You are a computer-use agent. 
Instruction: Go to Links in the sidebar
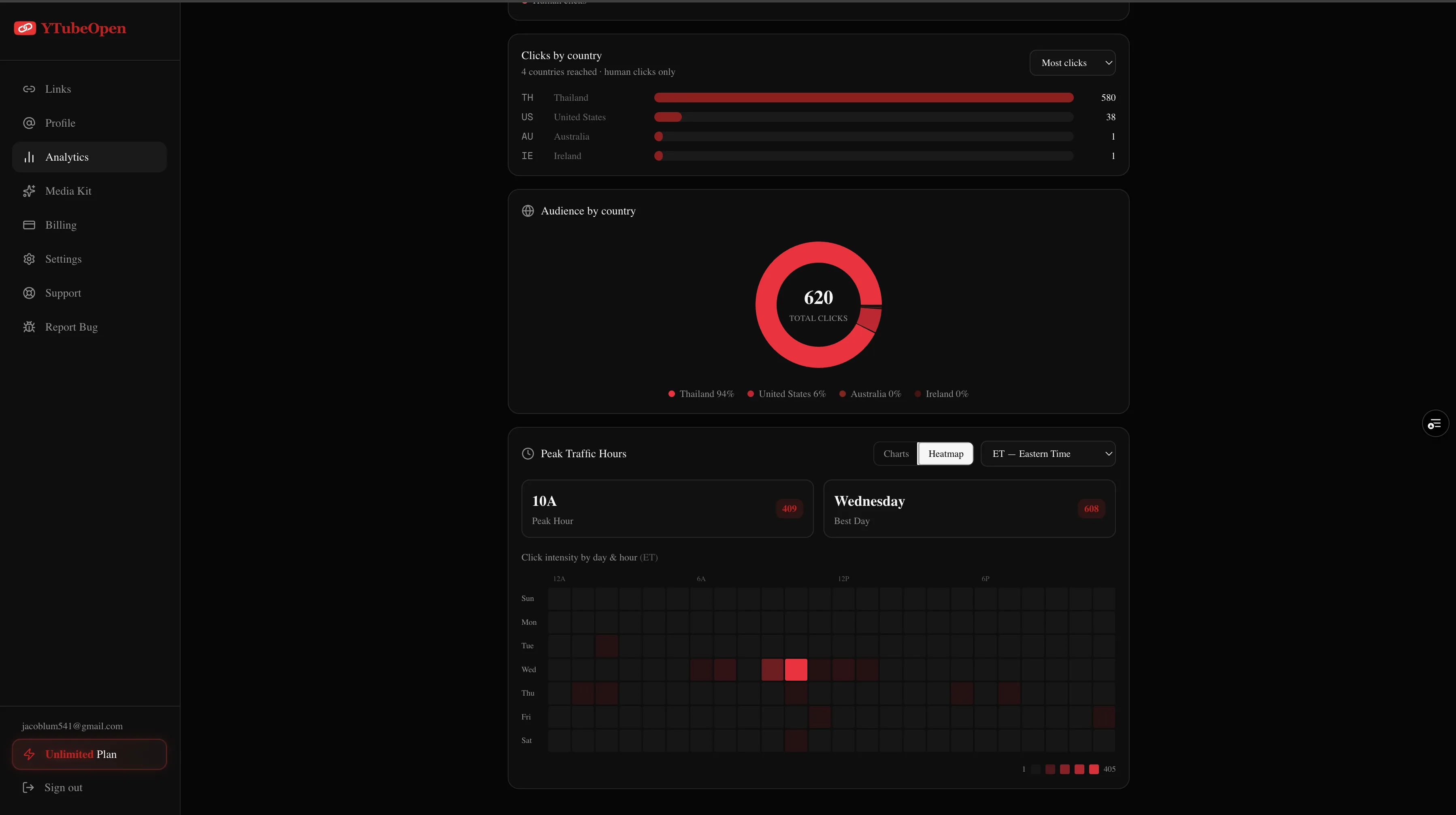point(89,89)
